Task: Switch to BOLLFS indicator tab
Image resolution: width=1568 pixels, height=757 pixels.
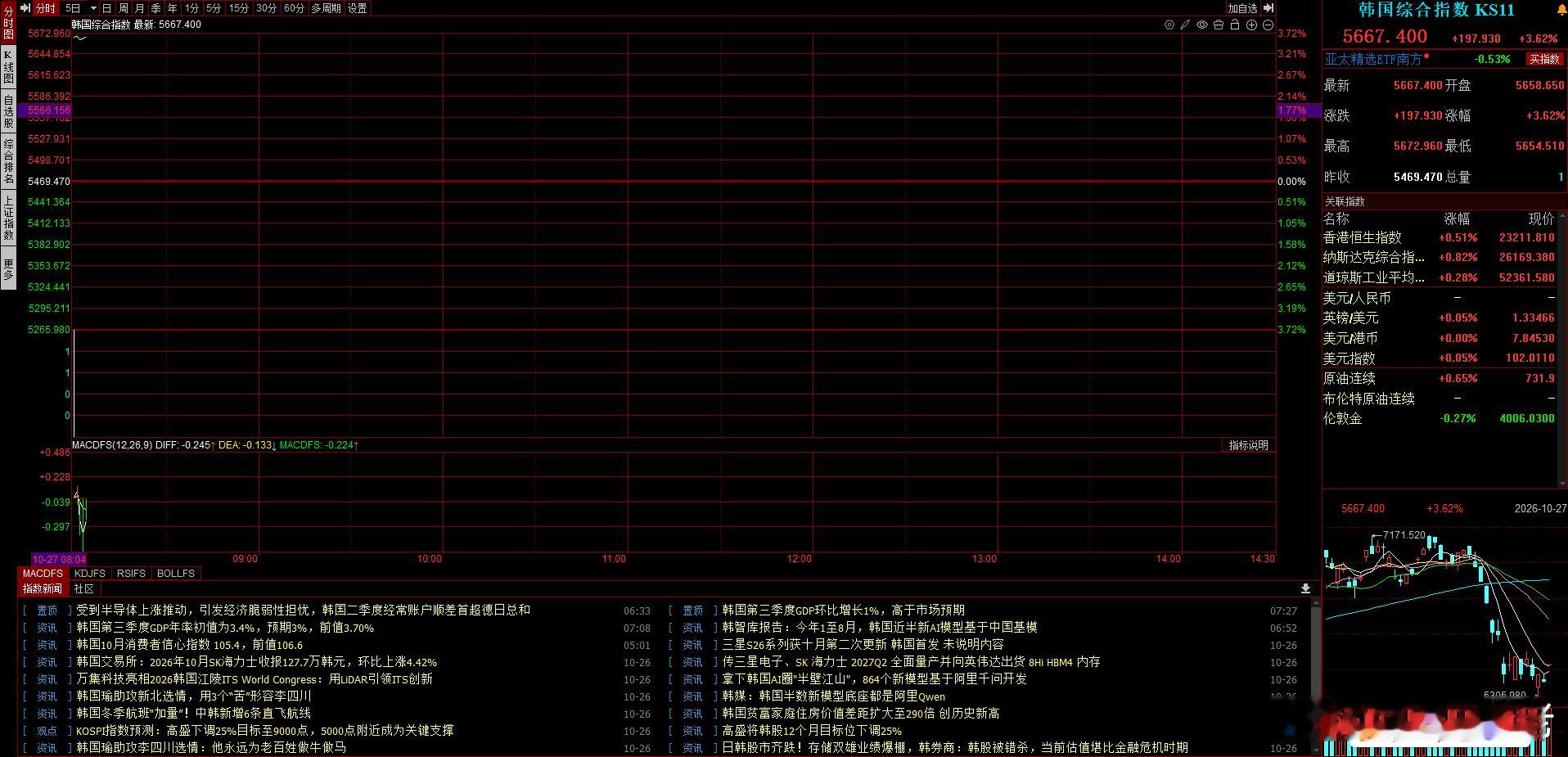Action: (176, 574)
